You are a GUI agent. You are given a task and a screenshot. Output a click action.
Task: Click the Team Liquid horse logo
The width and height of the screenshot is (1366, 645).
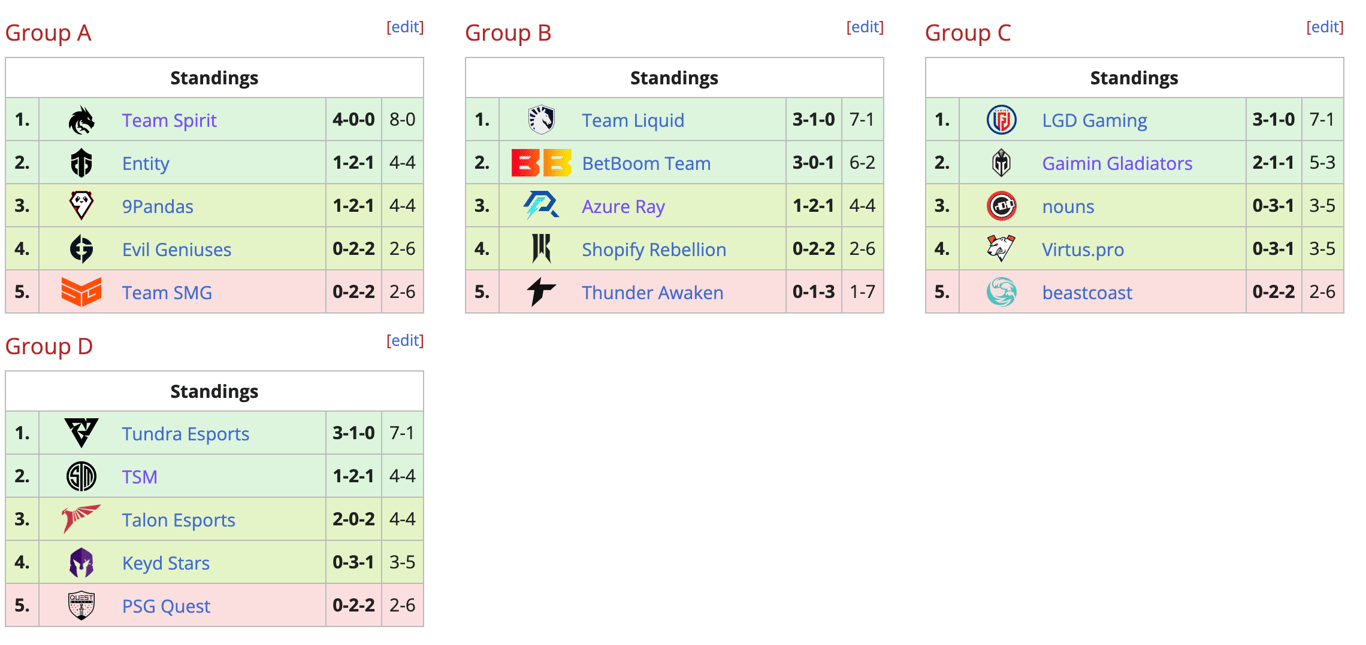[x=541, y=120]
